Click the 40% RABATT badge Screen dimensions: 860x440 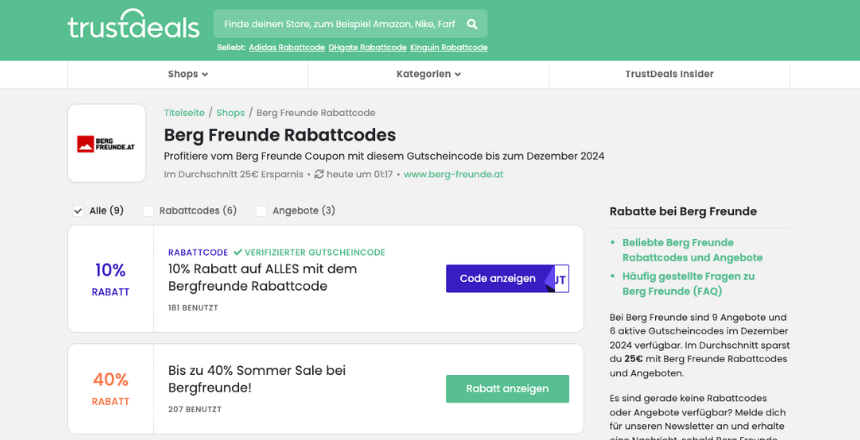click(x=110, y=388)
